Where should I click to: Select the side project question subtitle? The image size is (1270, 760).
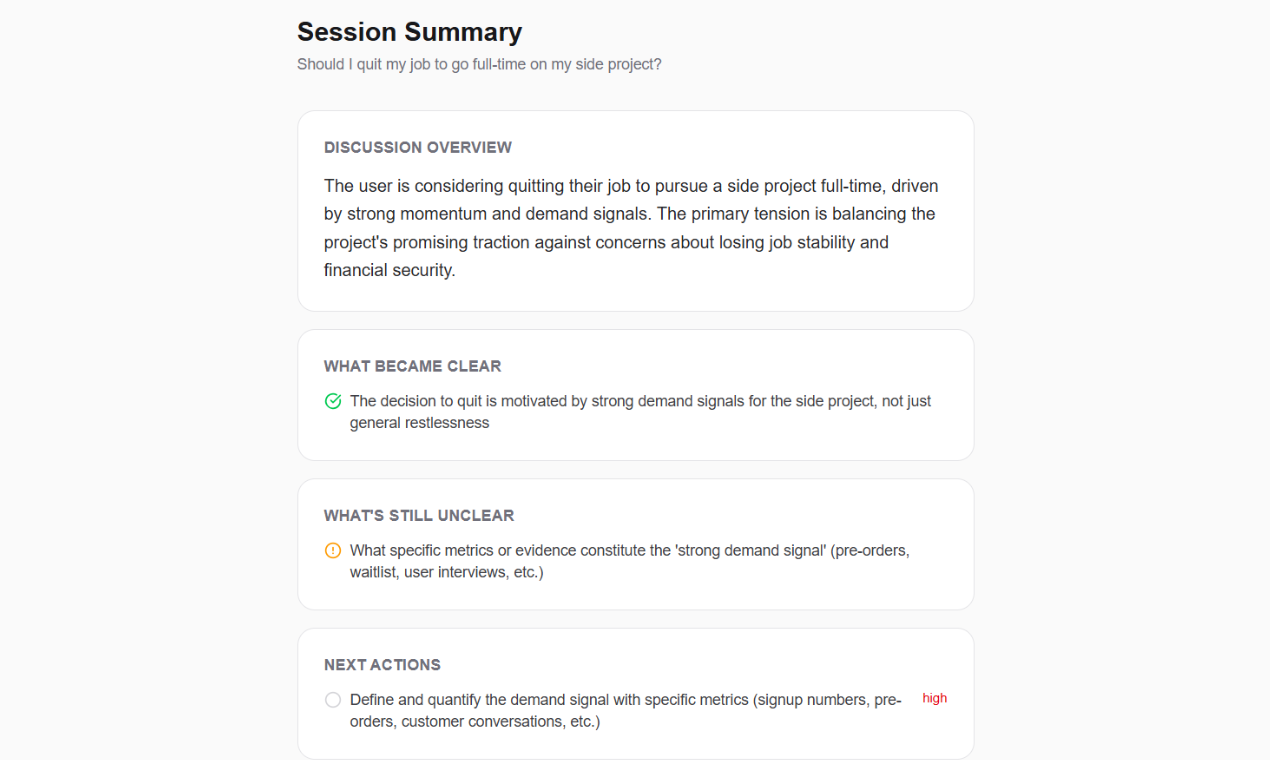[x=480, y=63]
